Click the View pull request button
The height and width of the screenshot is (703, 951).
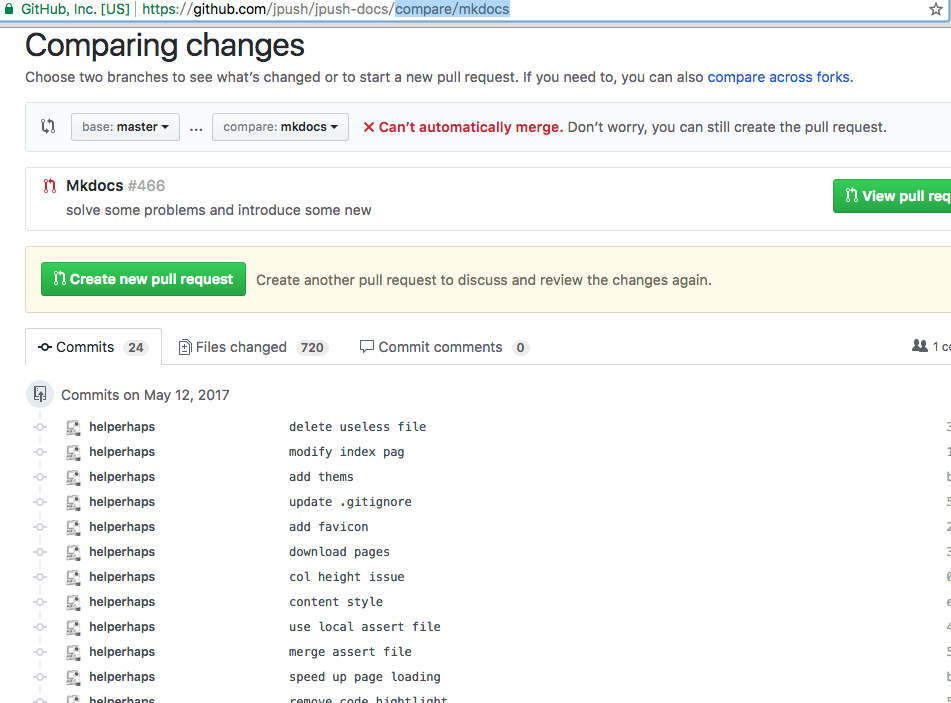click(893, 196)
